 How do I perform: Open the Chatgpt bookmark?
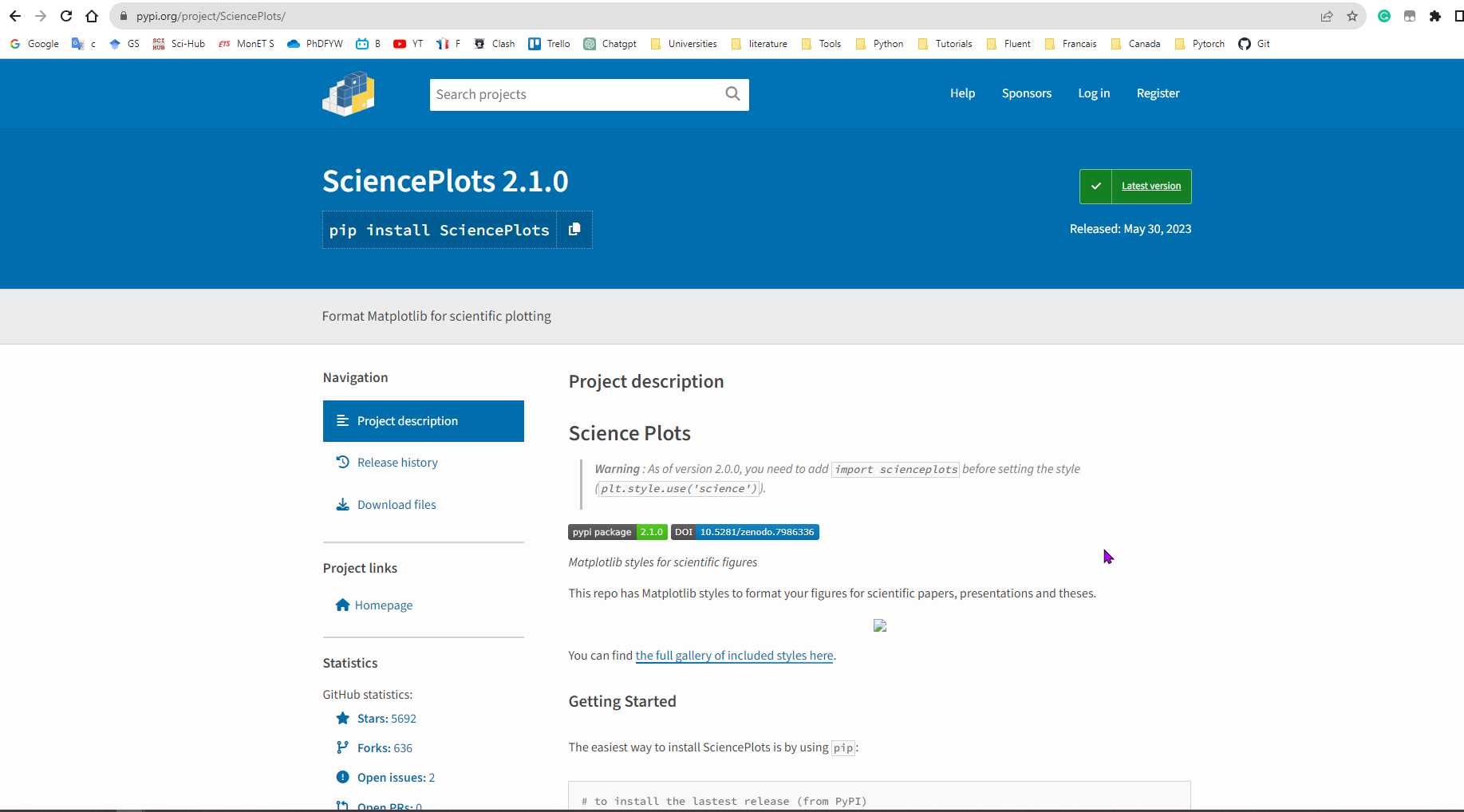pos(610,44)
